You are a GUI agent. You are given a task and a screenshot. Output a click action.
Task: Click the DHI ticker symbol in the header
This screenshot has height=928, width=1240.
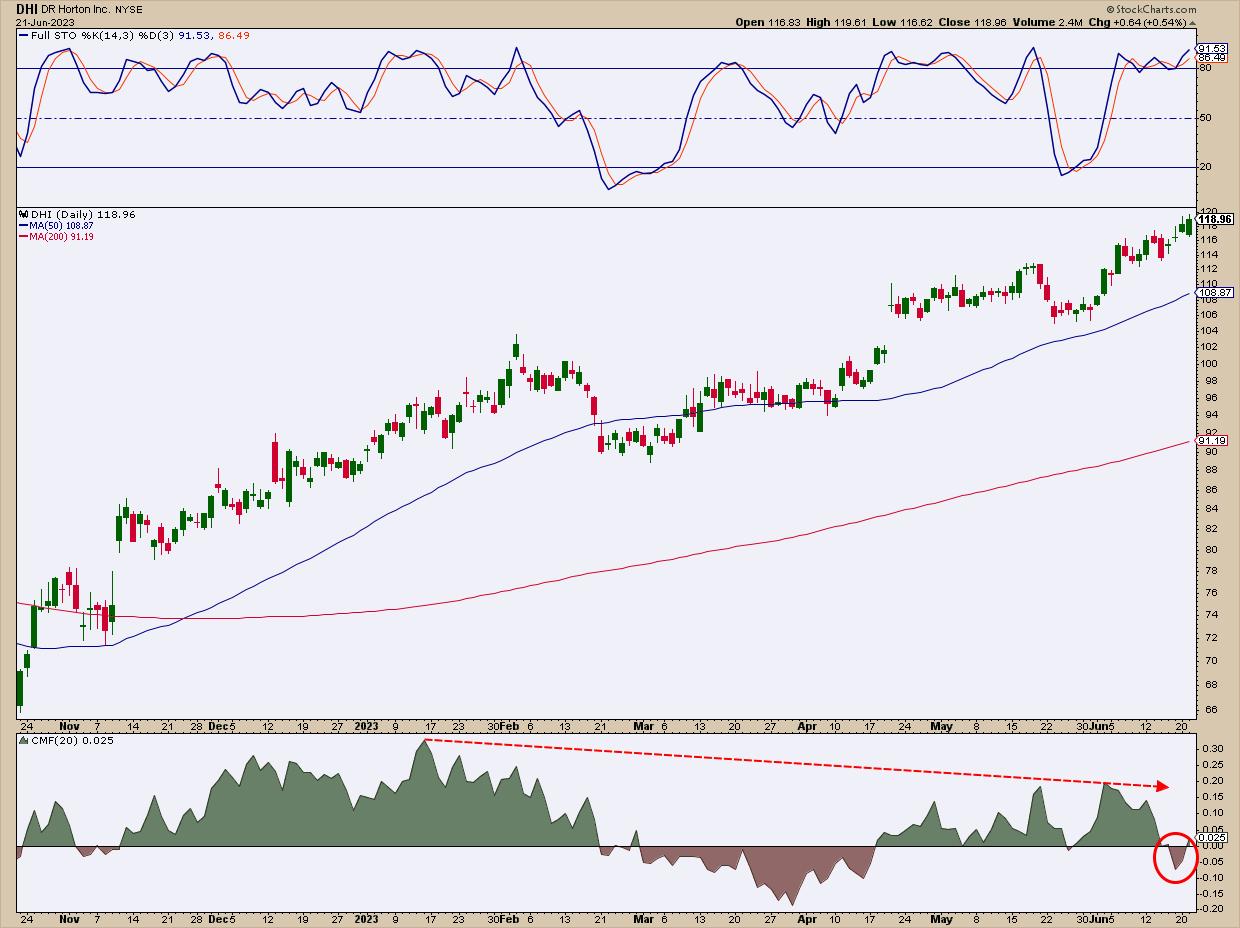click(x=25, y=7)
